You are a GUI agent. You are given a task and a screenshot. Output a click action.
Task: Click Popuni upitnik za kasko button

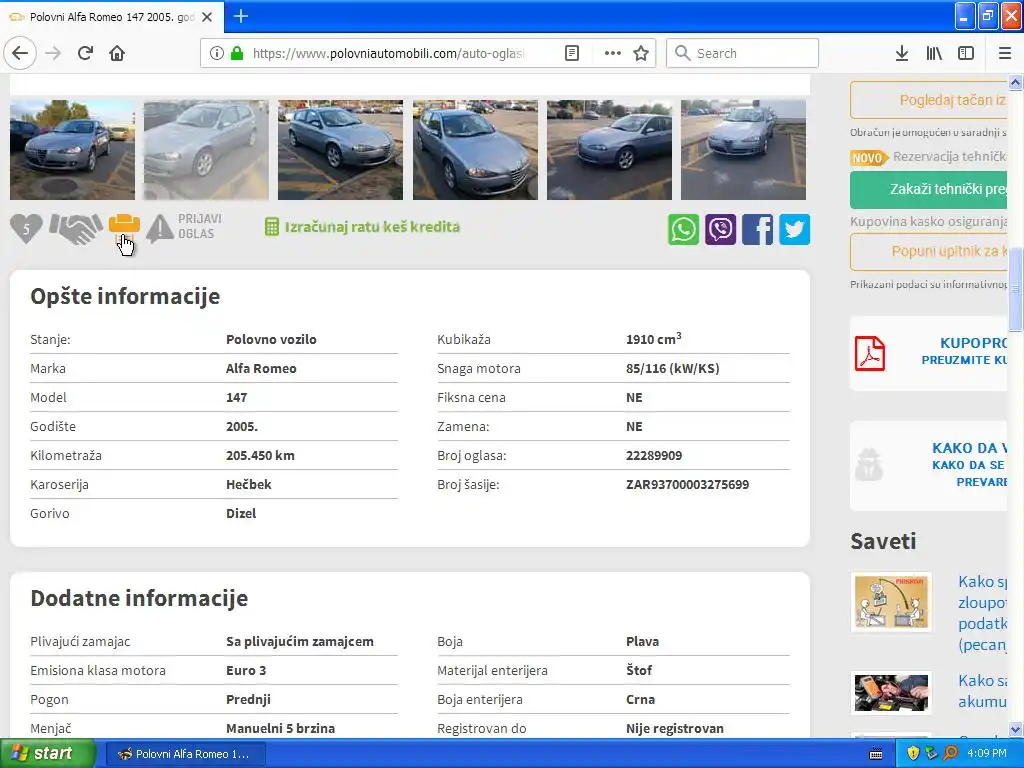pos(929,251)
